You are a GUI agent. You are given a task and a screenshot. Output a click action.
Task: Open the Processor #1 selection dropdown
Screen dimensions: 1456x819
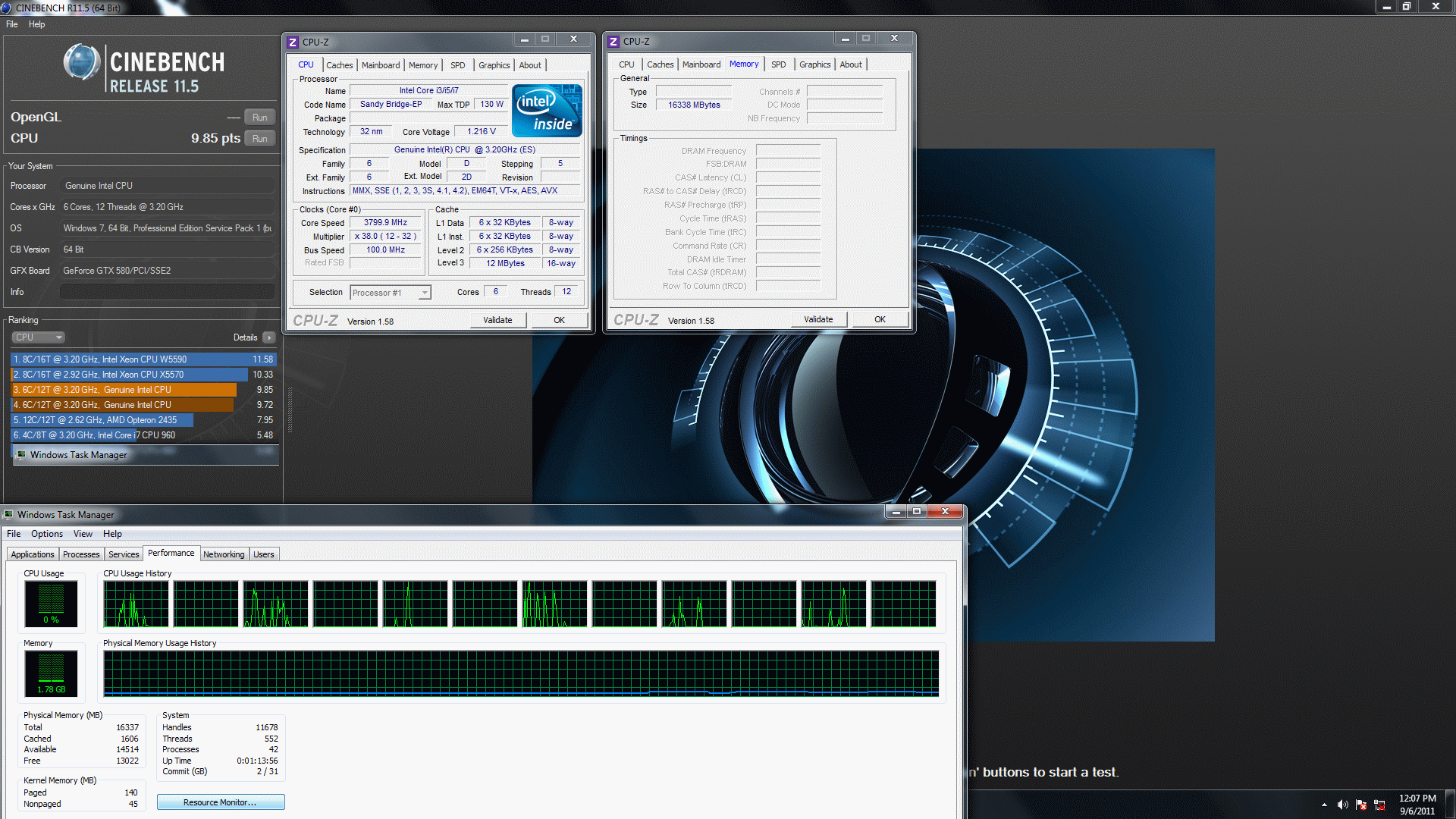click(x=391, y=293)
